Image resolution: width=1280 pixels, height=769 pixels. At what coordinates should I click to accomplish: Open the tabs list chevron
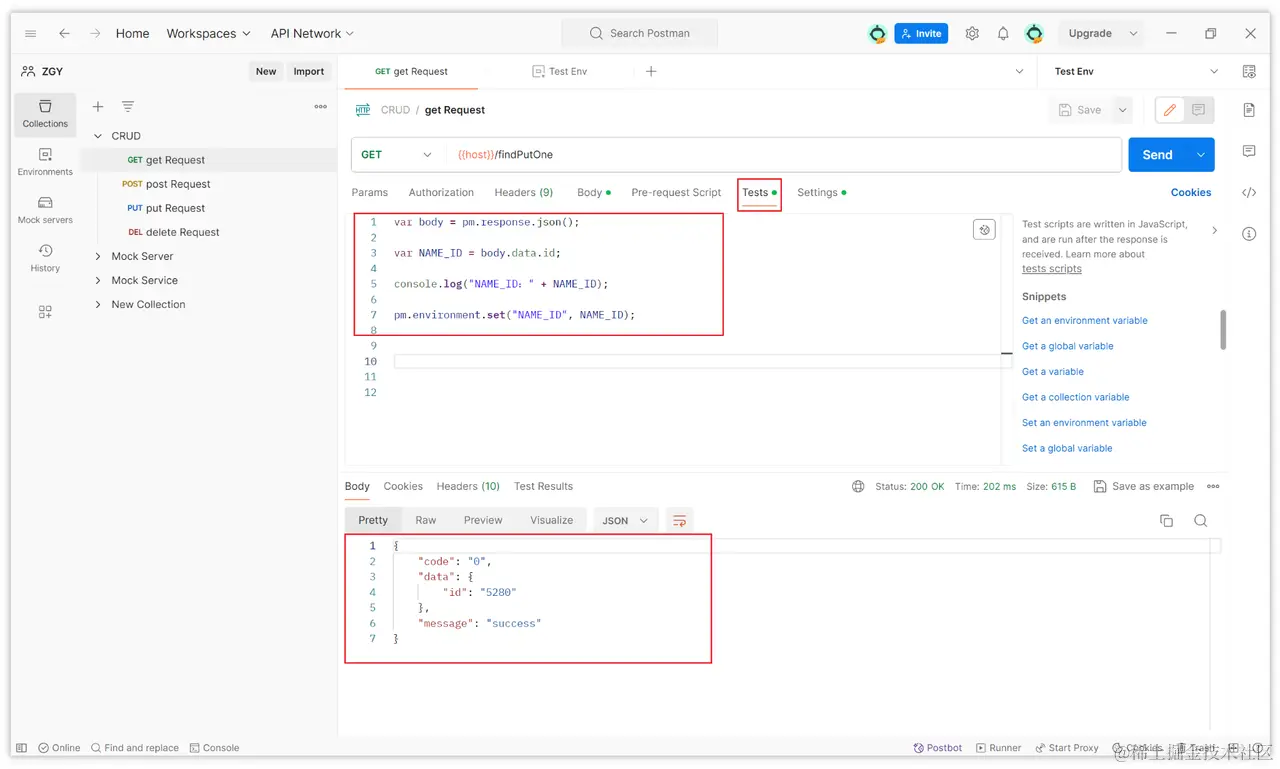coord(1020,71)
